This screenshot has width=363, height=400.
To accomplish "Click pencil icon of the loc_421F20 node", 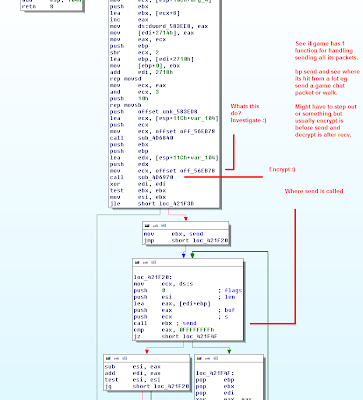I will [x=145, y=262].
